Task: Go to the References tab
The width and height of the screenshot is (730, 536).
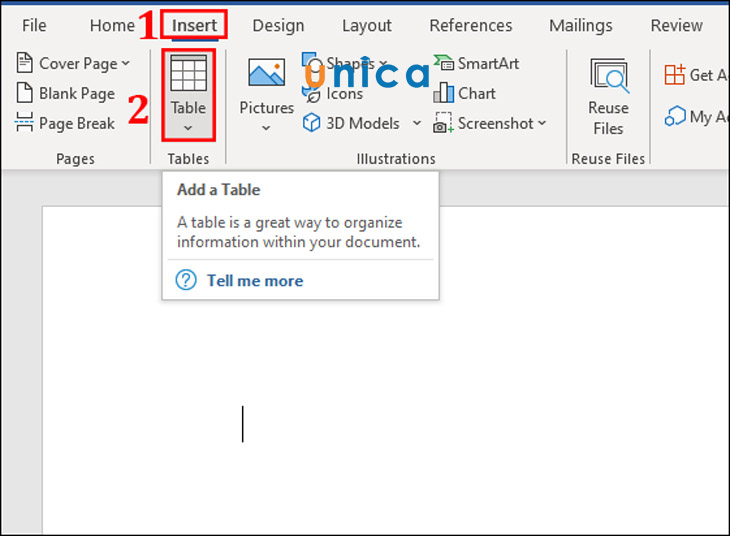Action: pyautogui.click(x=470, y=25)
